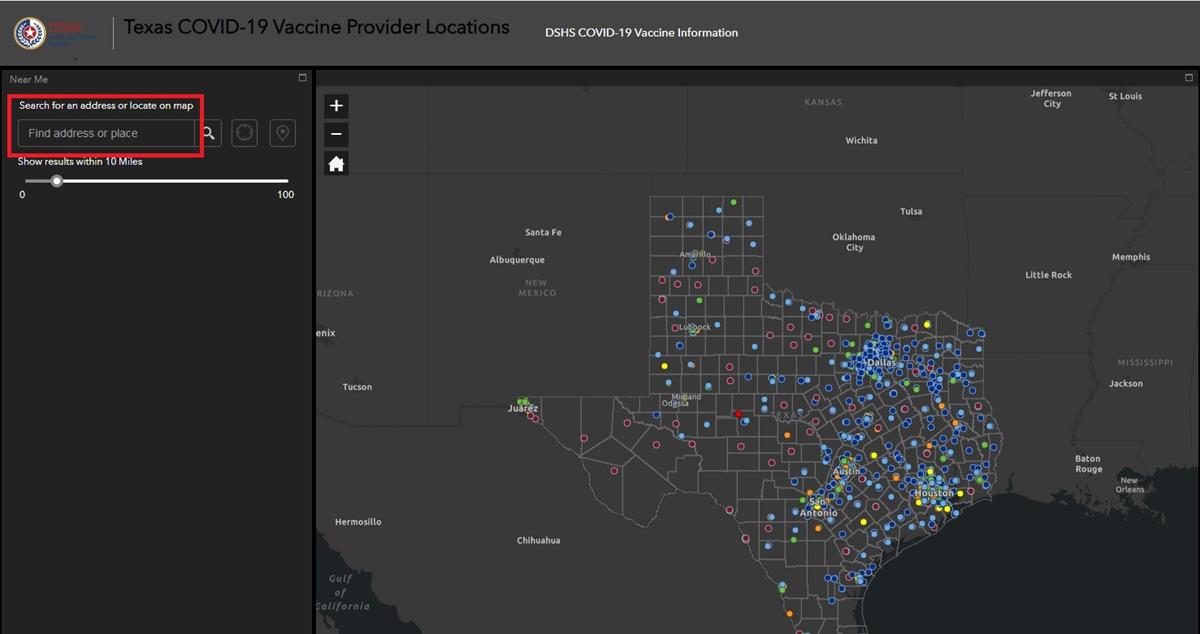Click the Juarez label on the map
This screenshot has height=634, width=1200.
tap(523, 408)
